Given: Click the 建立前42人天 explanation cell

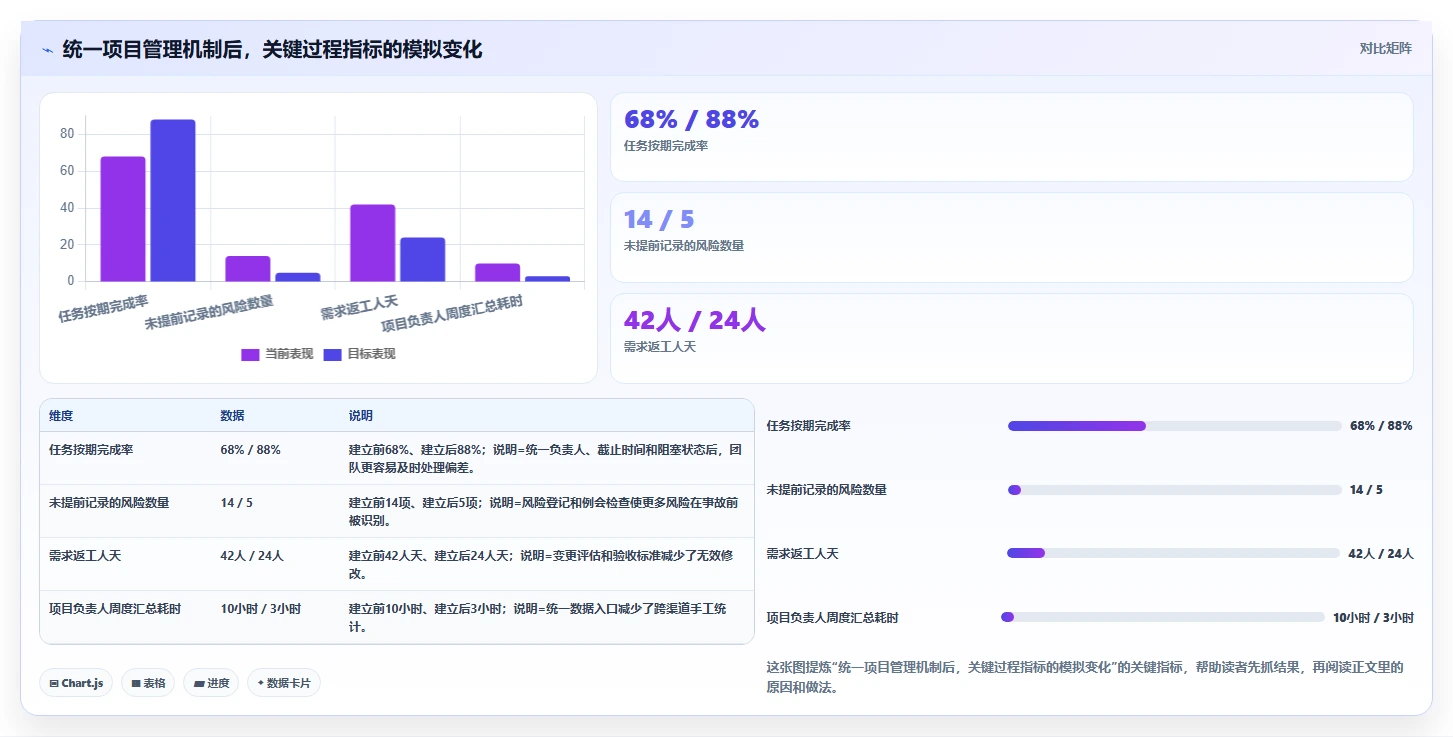Looking at the screenshot, I should (541, 565).
